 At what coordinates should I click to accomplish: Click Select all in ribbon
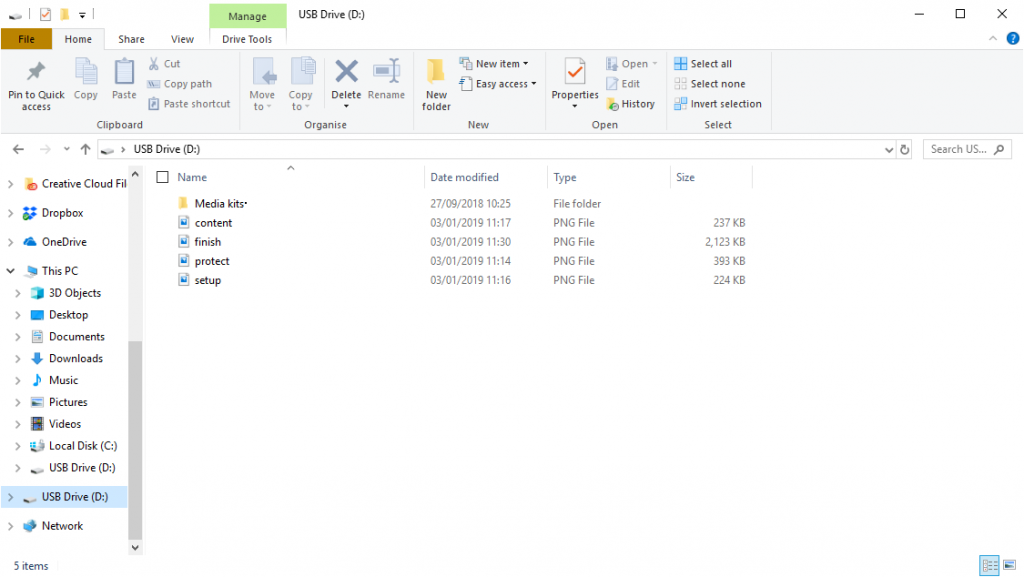pos(703,63)
